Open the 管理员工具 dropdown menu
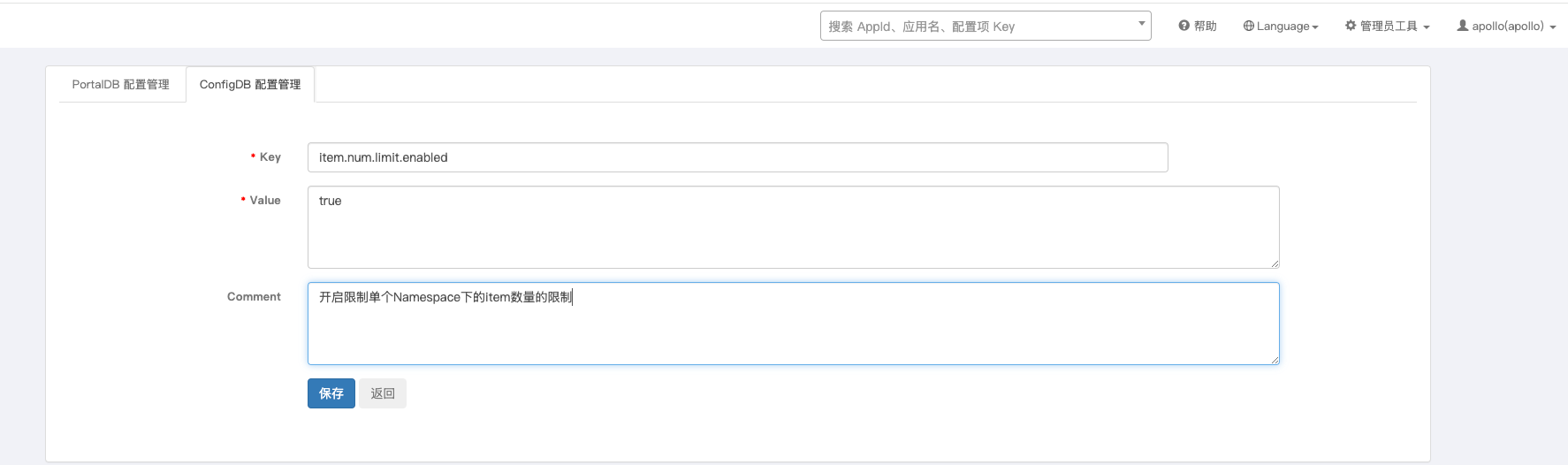The image size is (1568, 465). (1387, 26)
